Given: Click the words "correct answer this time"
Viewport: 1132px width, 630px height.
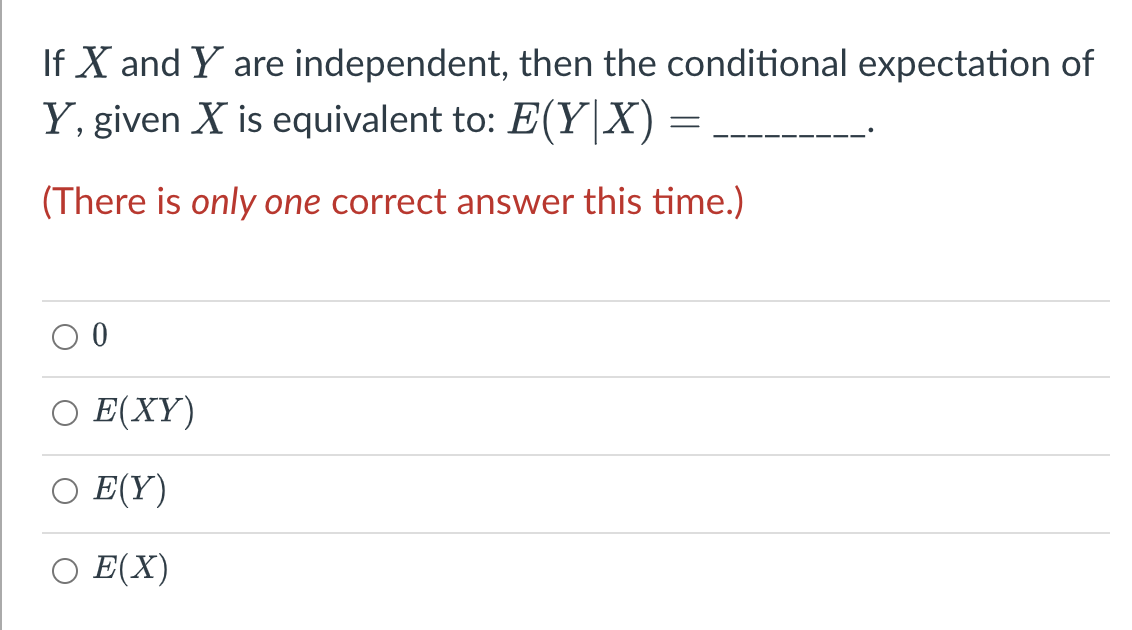Looking at the screenshot, I should pyautogui.click(x=537, y=202).
